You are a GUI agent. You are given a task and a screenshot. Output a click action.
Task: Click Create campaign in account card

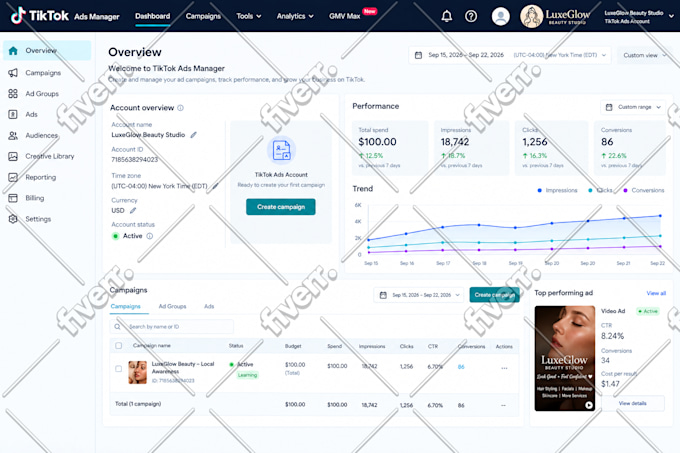[281, 207]
